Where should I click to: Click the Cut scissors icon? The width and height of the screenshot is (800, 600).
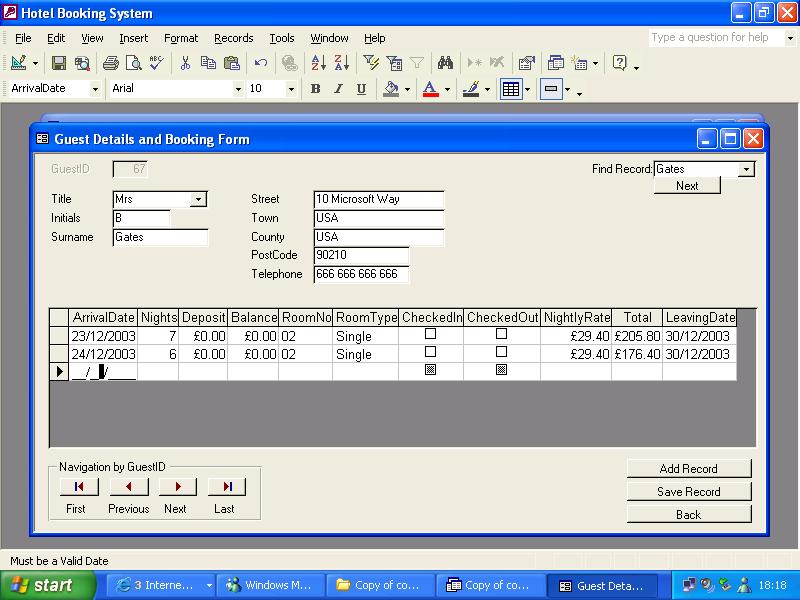click(185, 63)
